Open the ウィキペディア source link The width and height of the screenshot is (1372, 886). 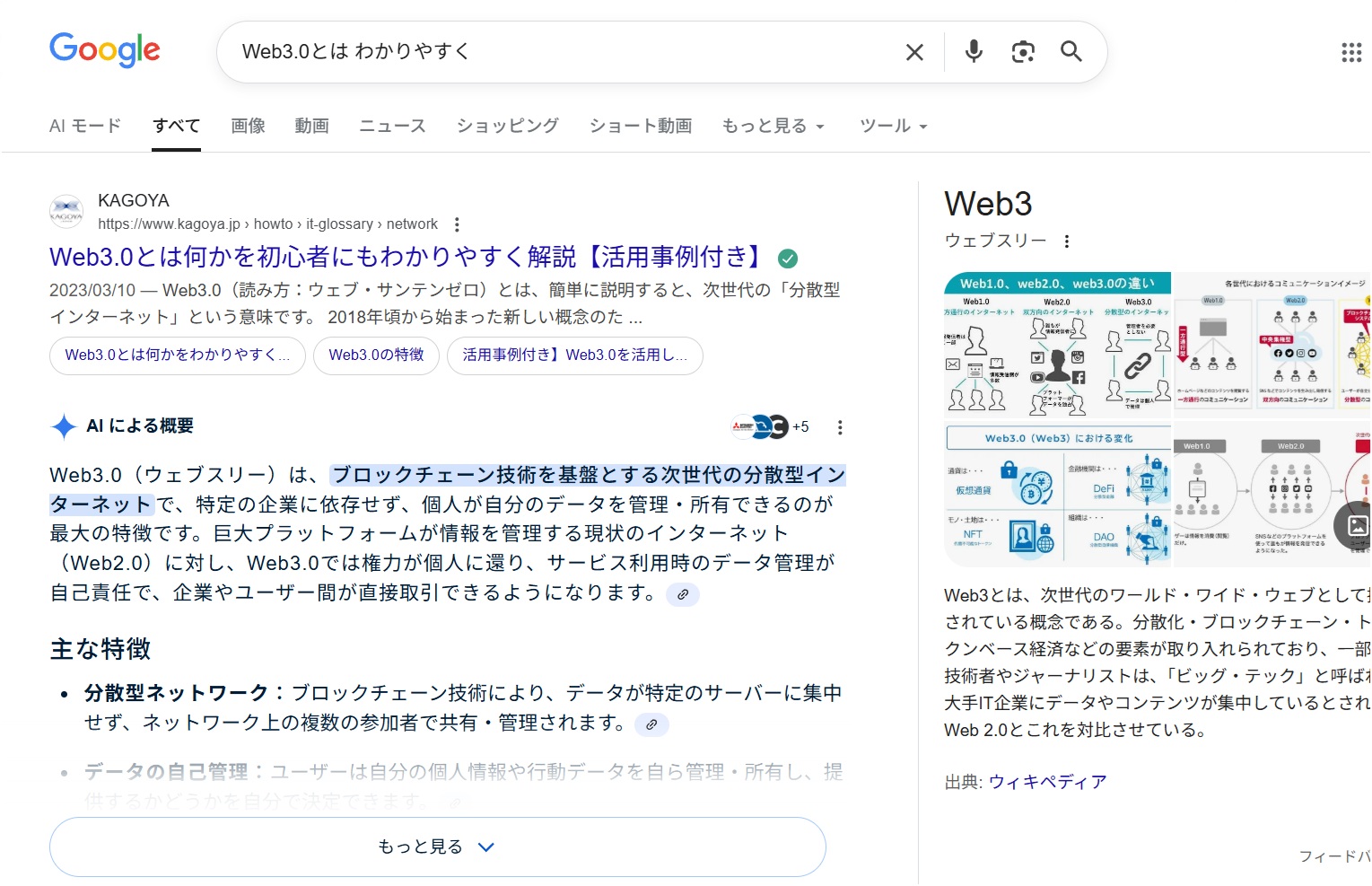click(x=1047, y=782)
